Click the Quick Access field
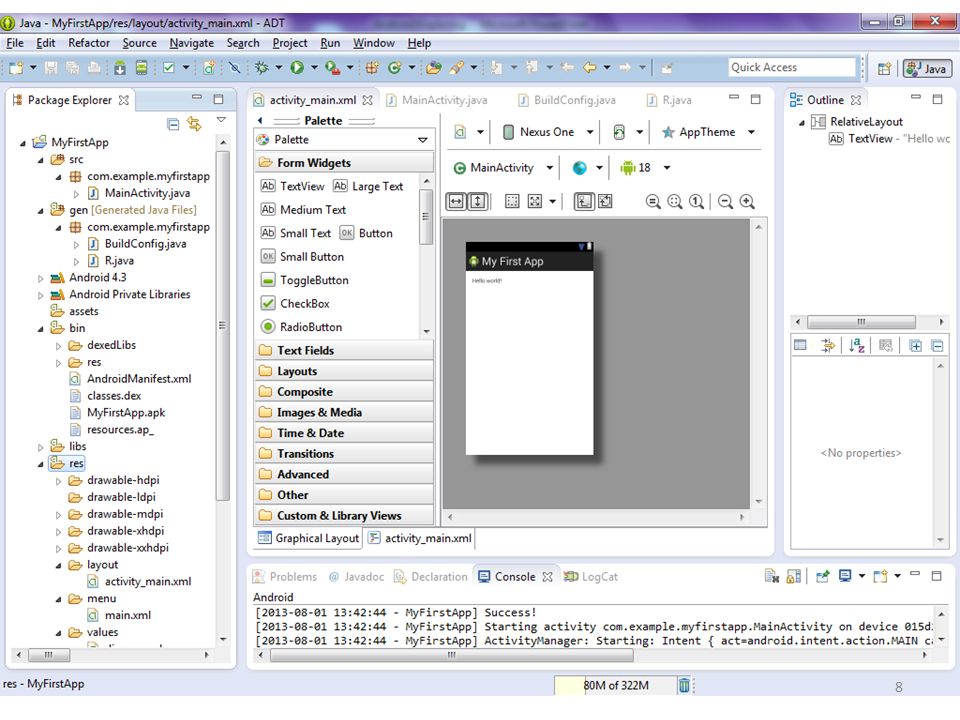The height and width of the screenshot is (720, 960). [x=791, y=67]
